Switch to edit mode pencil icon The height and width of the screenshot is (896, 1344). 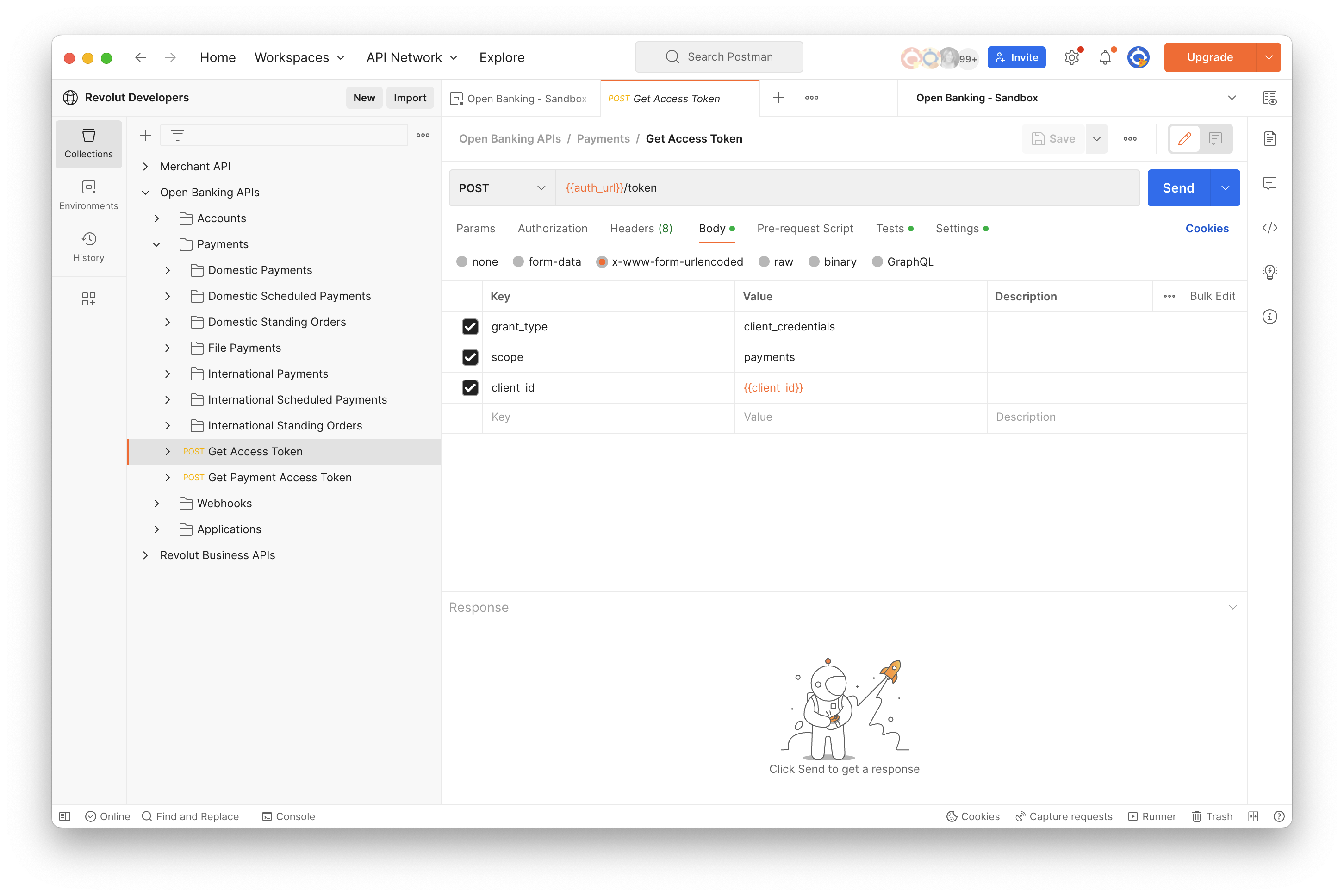pos(1185,139)
